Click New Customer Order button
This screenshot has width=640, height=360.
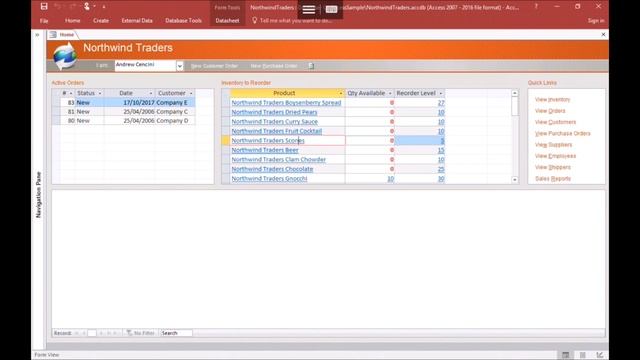pos(214,66)
